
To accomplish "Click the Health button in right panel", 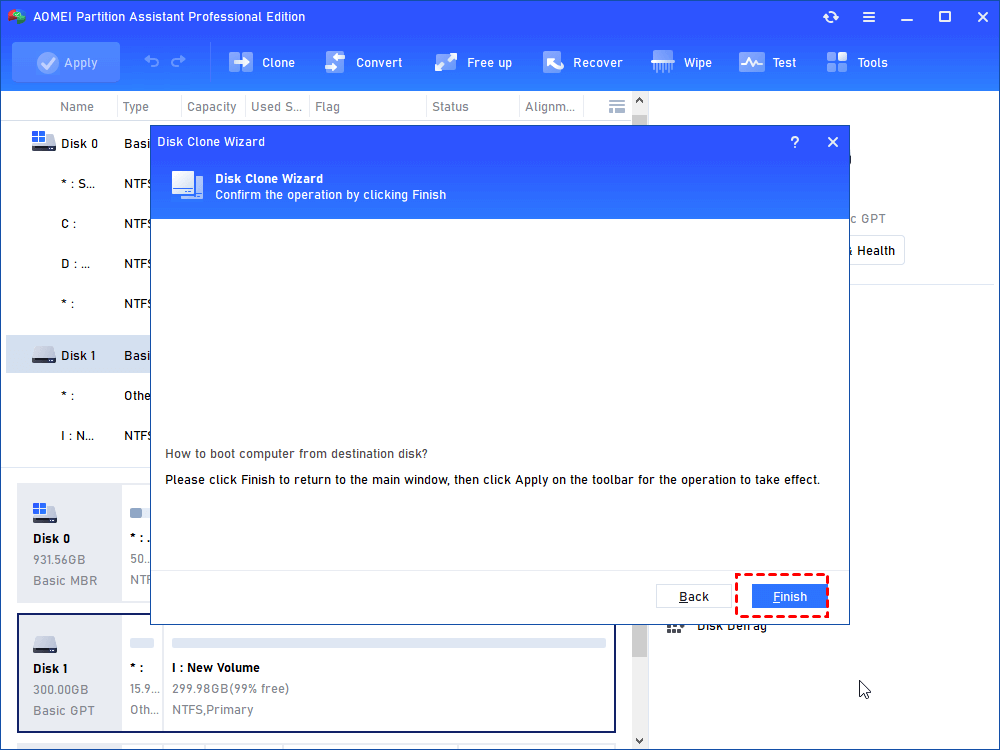I will click(x=875, y=251).
